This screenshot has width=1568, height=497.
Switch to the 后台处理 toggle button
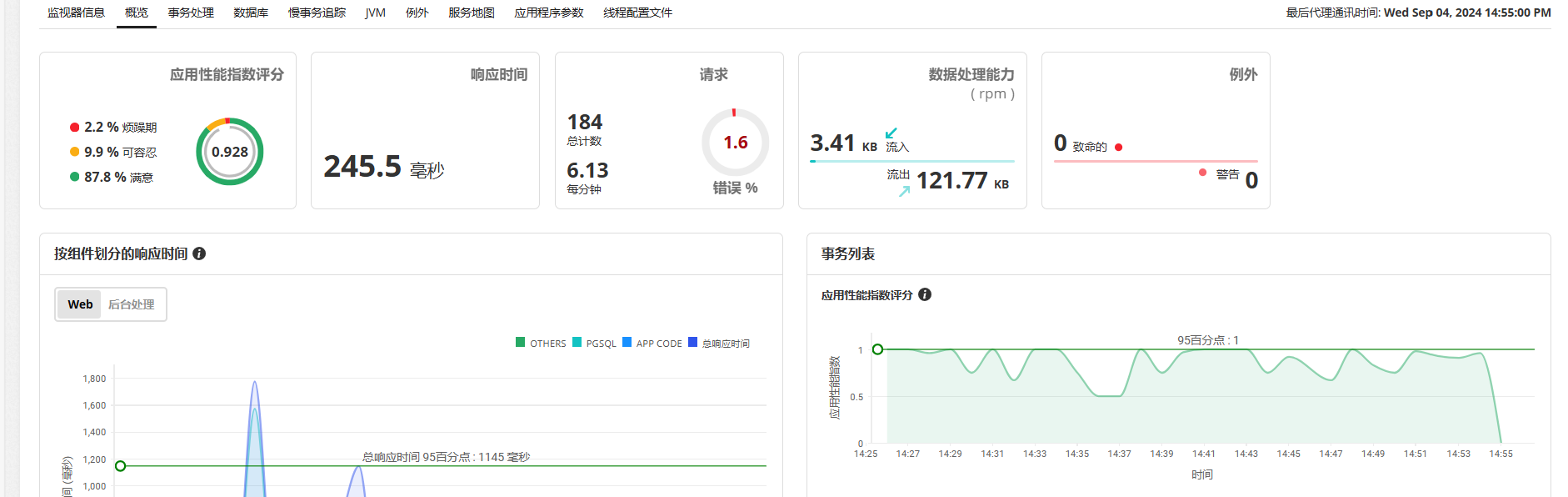point(132,304)
